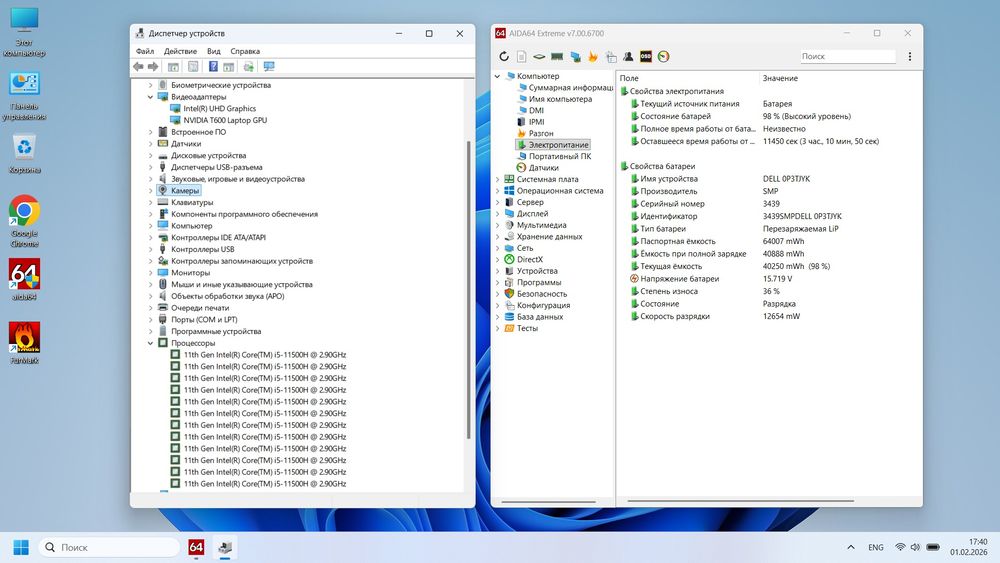Open the Google Chrome desktop shortcut
The width and height of the screenshot is (1000, 563).
tap(24, 221)
